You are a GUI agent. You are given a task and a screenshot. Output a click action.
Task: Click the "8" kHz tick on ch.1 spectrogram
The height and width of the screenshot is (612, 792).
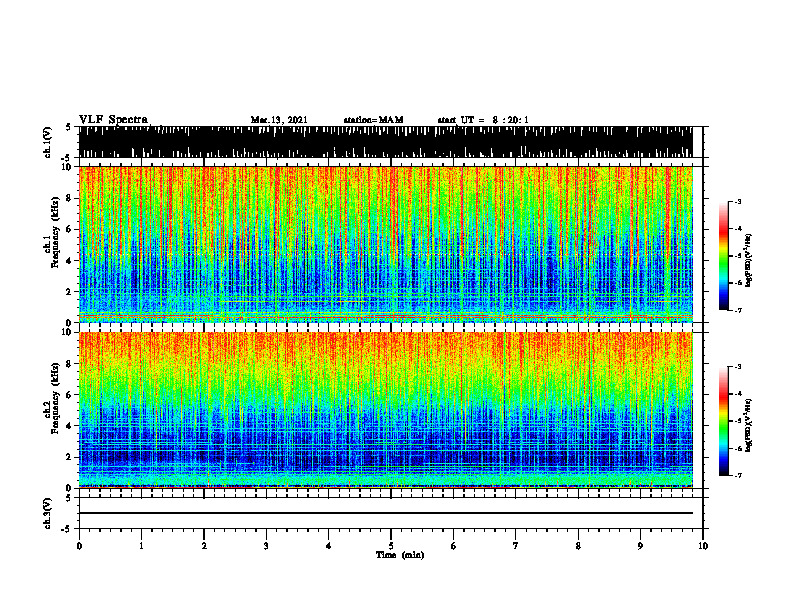70,198
